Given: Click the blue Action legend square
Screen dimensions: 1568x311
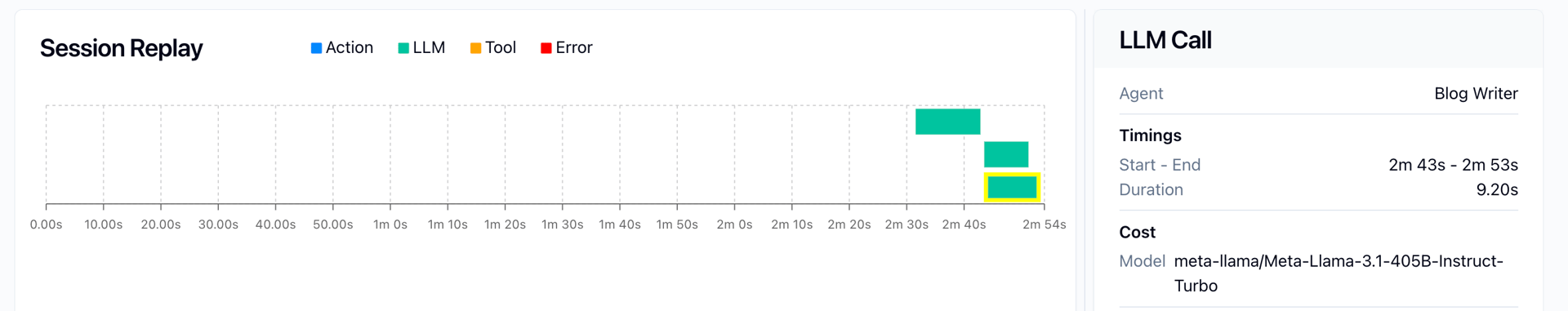Looking at the screenshot, I should (316, 48).
